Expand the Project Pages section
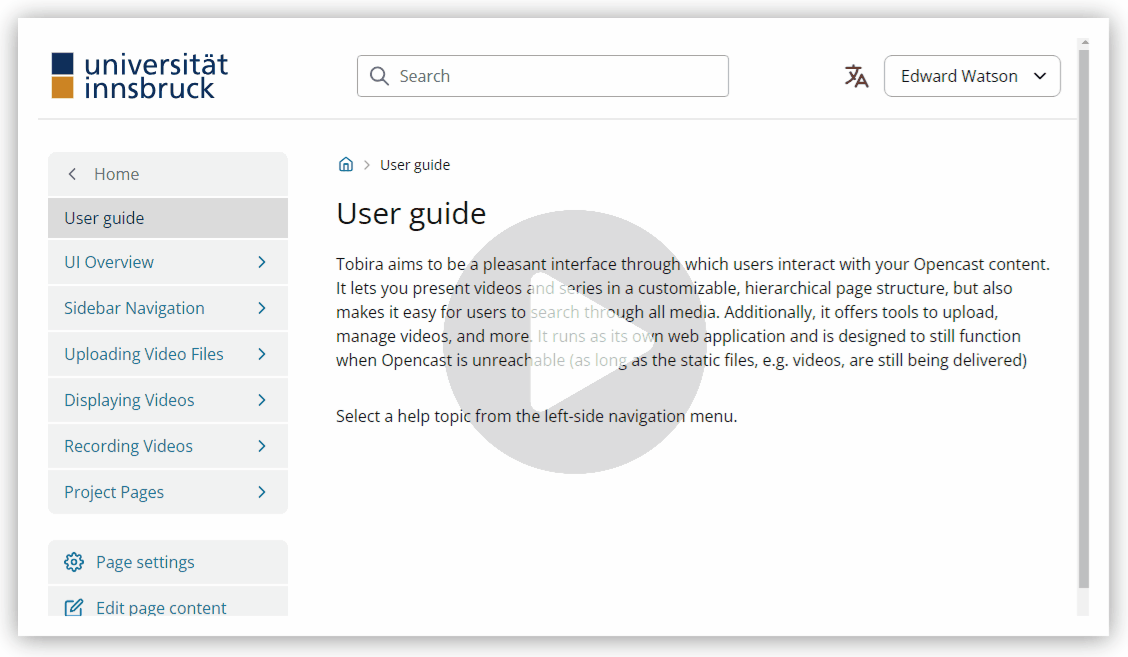The image size is (1128, 657). click(x=262, y=492)
